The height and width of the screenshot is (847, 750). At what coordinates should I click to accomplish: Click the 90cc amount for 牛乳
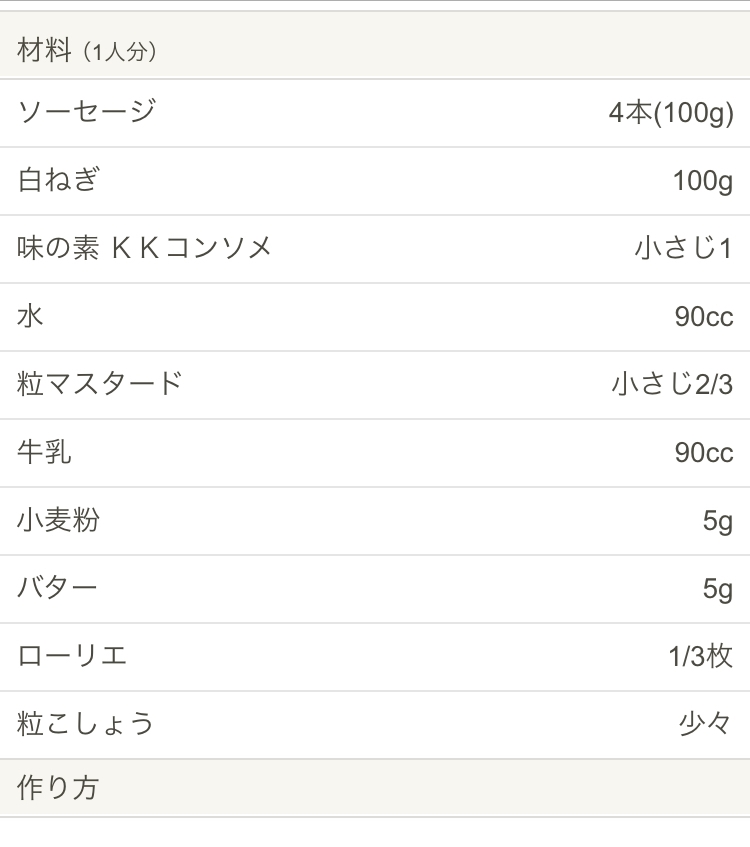pyautogui.click(x=703, y=453)
